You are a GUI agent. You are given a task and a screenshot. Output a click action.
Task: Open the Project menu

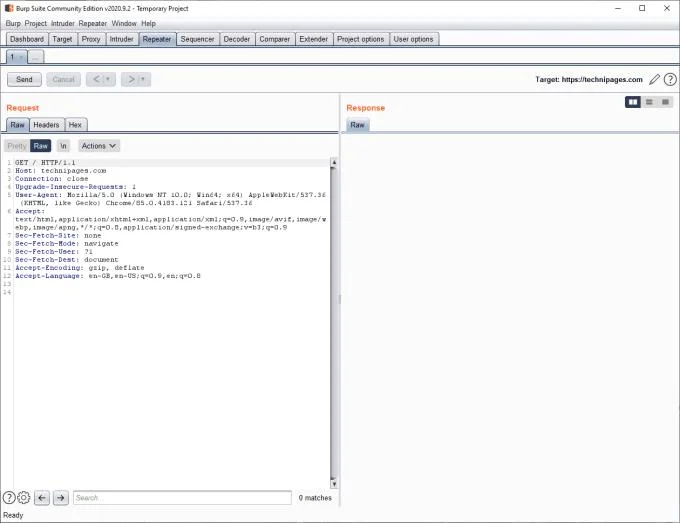coord(36,23)
